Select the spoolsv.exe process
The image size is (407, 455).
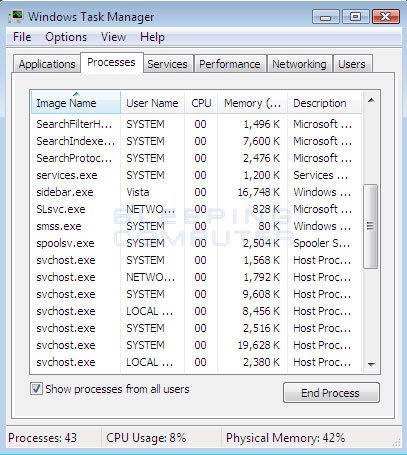[x=196, y=243]
